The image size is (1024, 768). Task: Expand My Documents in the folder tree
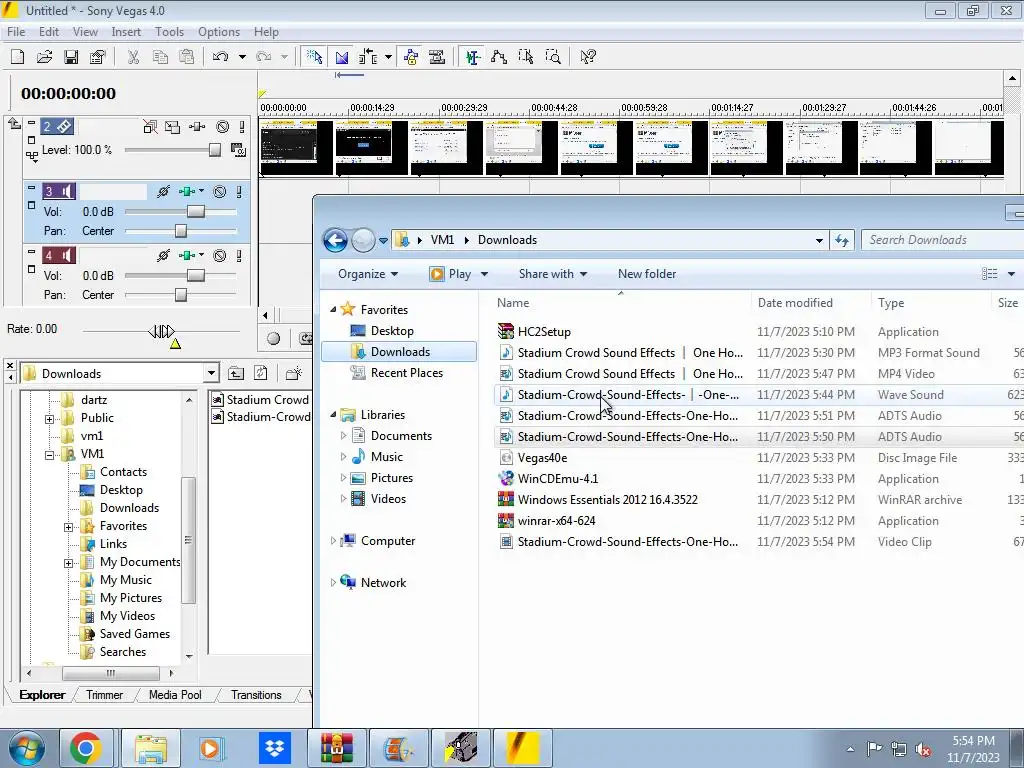(69, 563)
